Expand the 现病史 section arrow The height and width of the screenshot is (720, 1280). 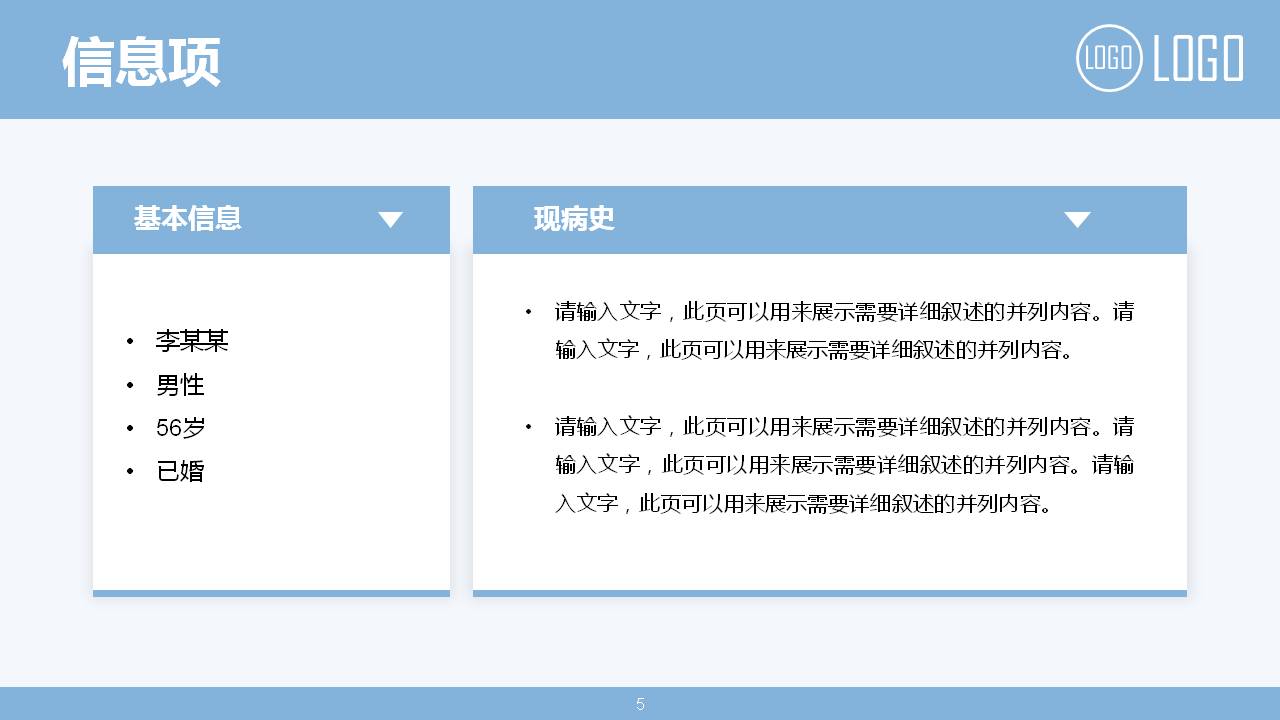[1078, 219]
